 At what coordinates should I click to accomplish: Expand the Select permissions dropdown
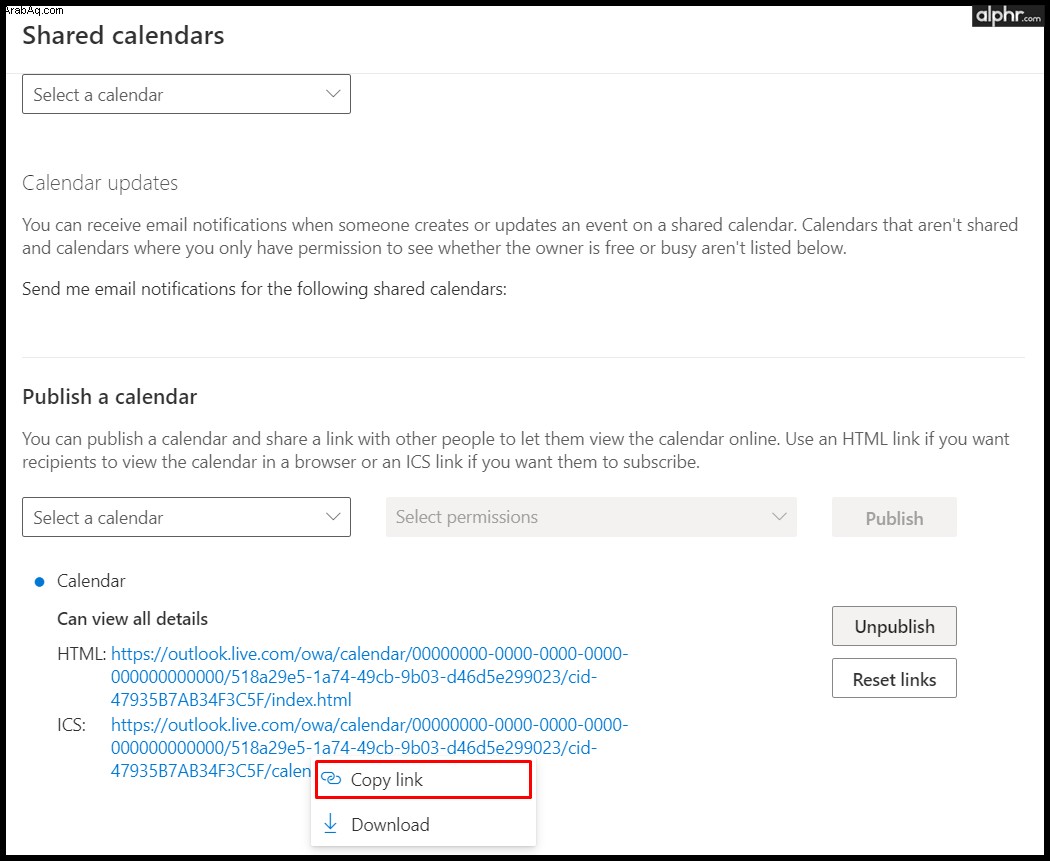click(591, 517)
